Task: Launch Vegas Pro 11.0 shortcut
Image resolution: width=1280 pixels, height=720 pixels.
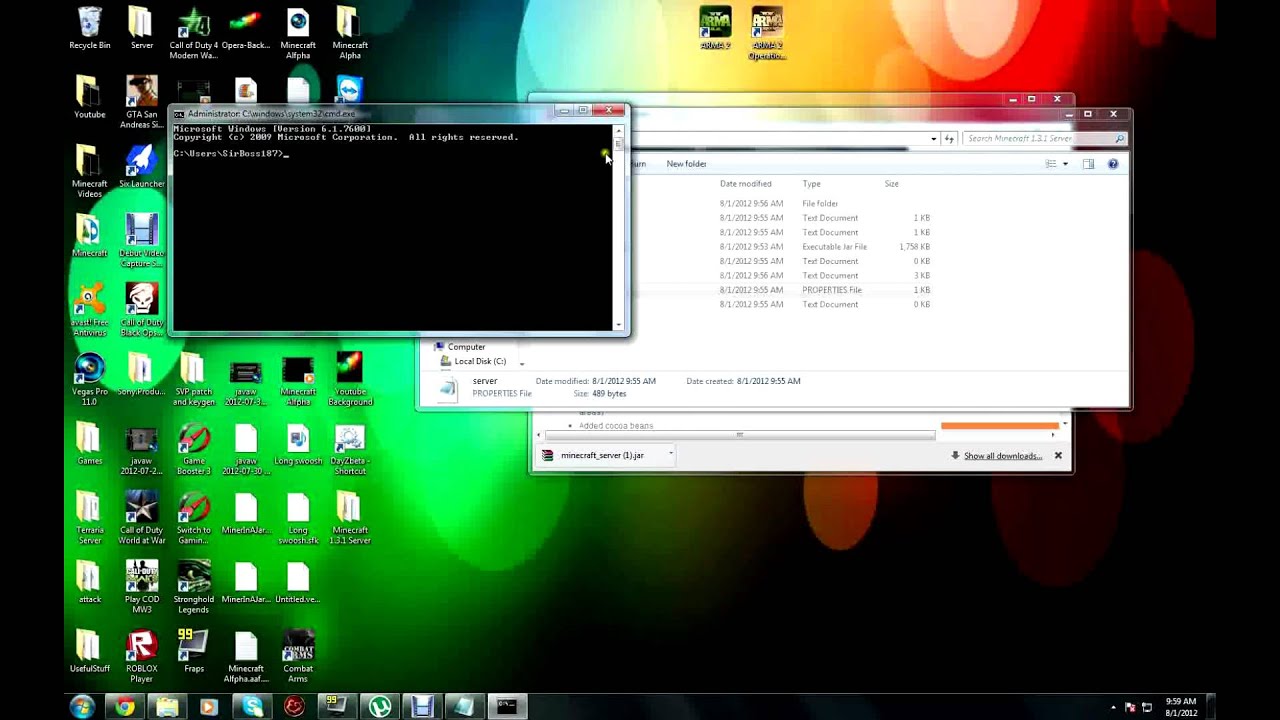Action: tap(89, 380)
